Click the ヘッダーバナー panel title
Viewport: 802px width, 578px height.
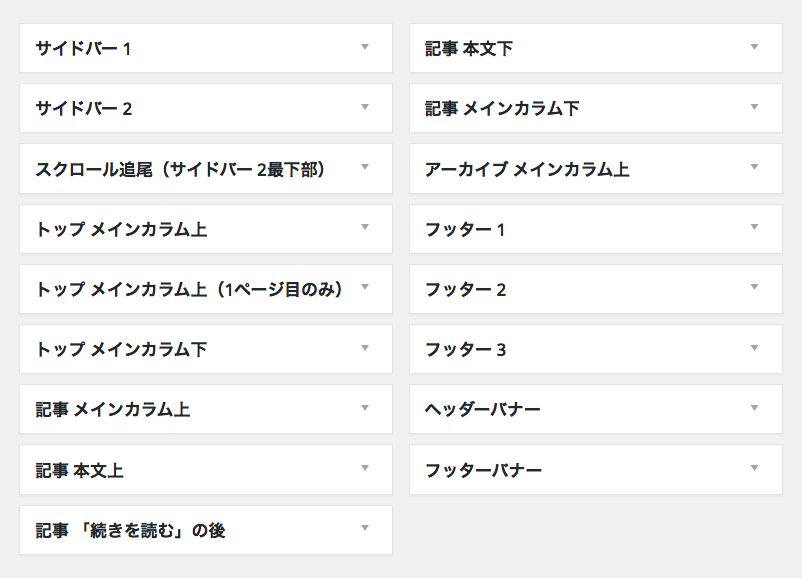483,410
